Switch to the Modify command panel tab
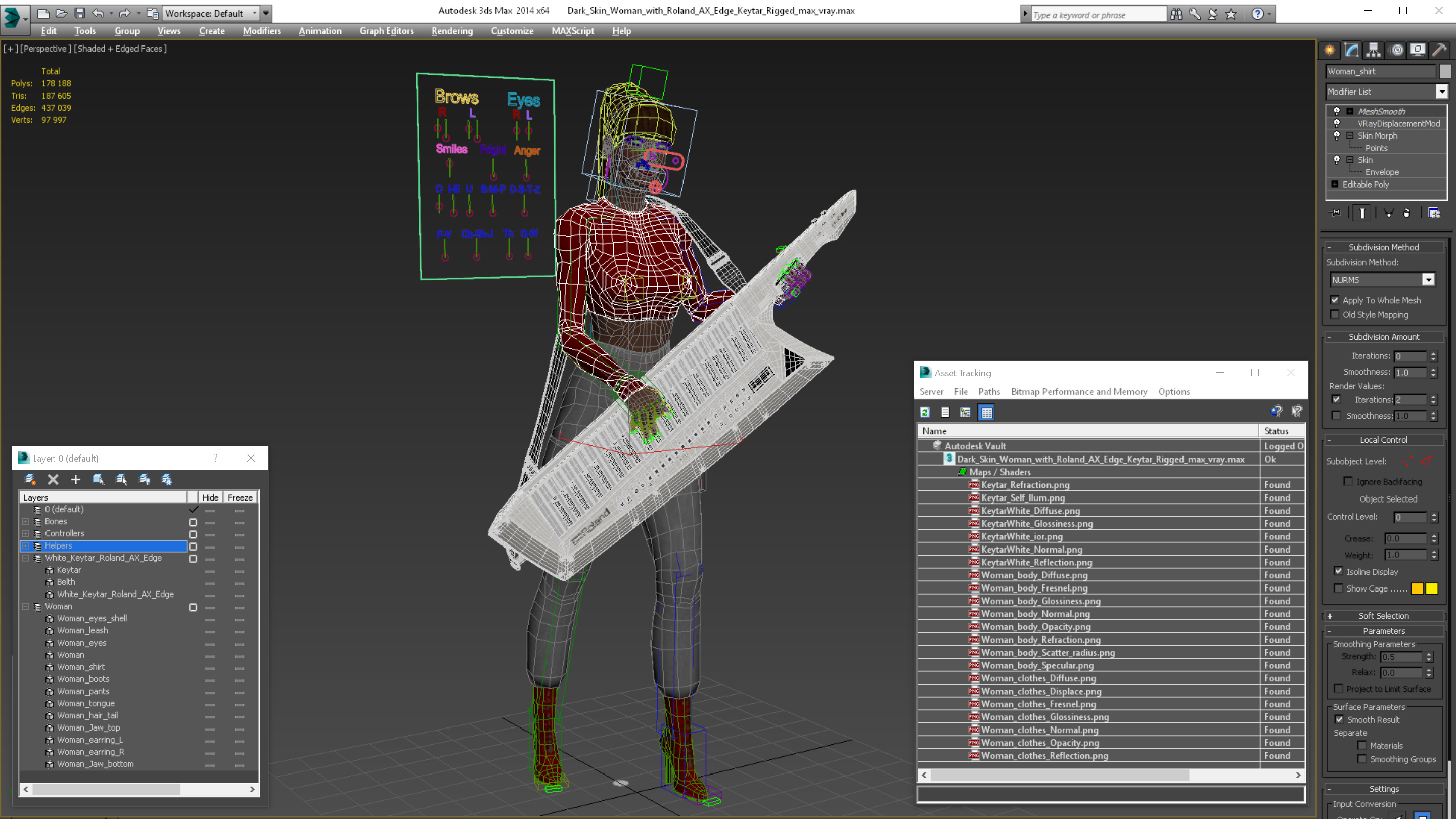Screen dimensions: 1456x819 click(x=1351, y=50)
